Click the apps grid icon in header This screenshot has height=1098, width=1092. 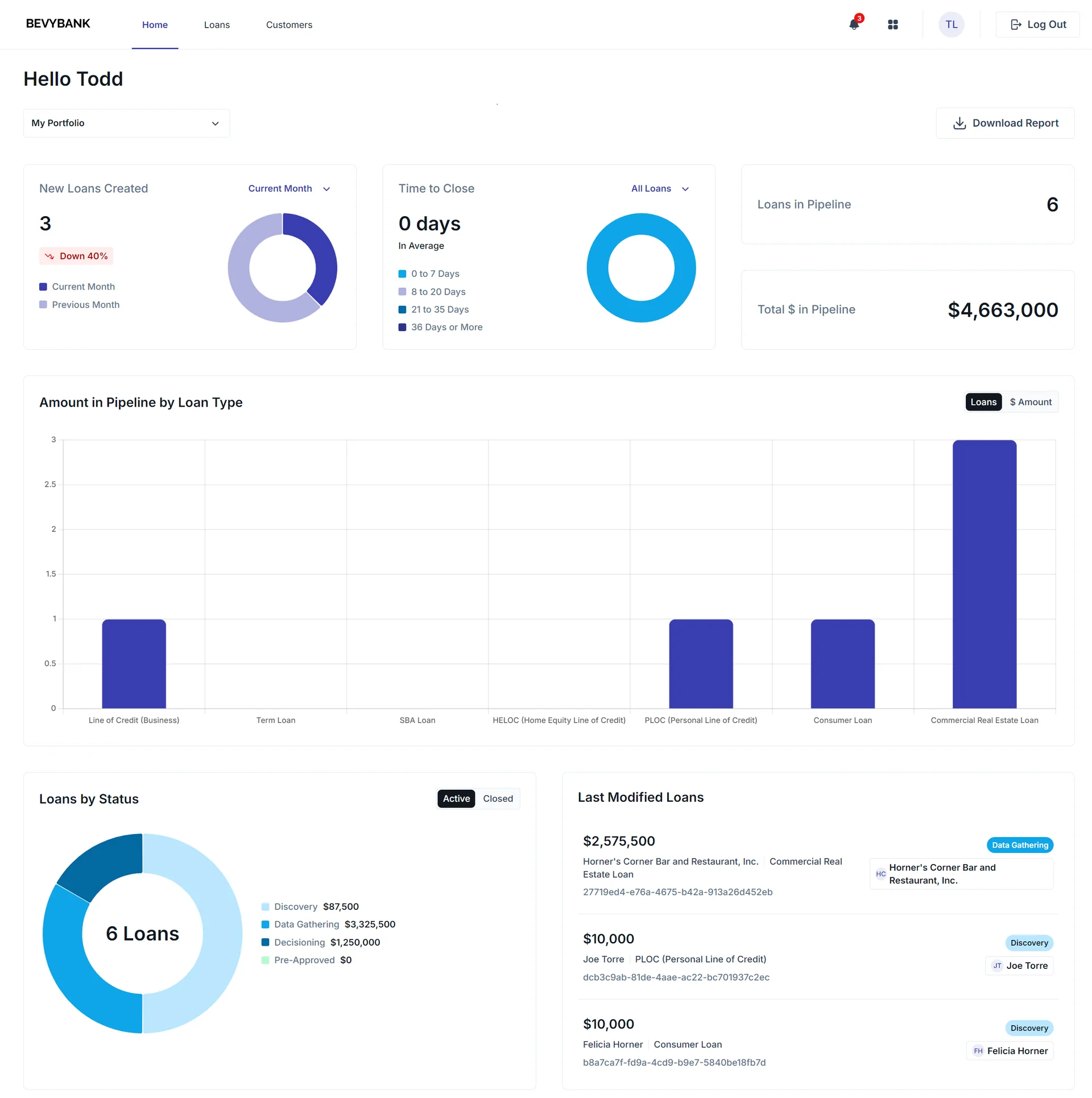(x=892, y=24)
